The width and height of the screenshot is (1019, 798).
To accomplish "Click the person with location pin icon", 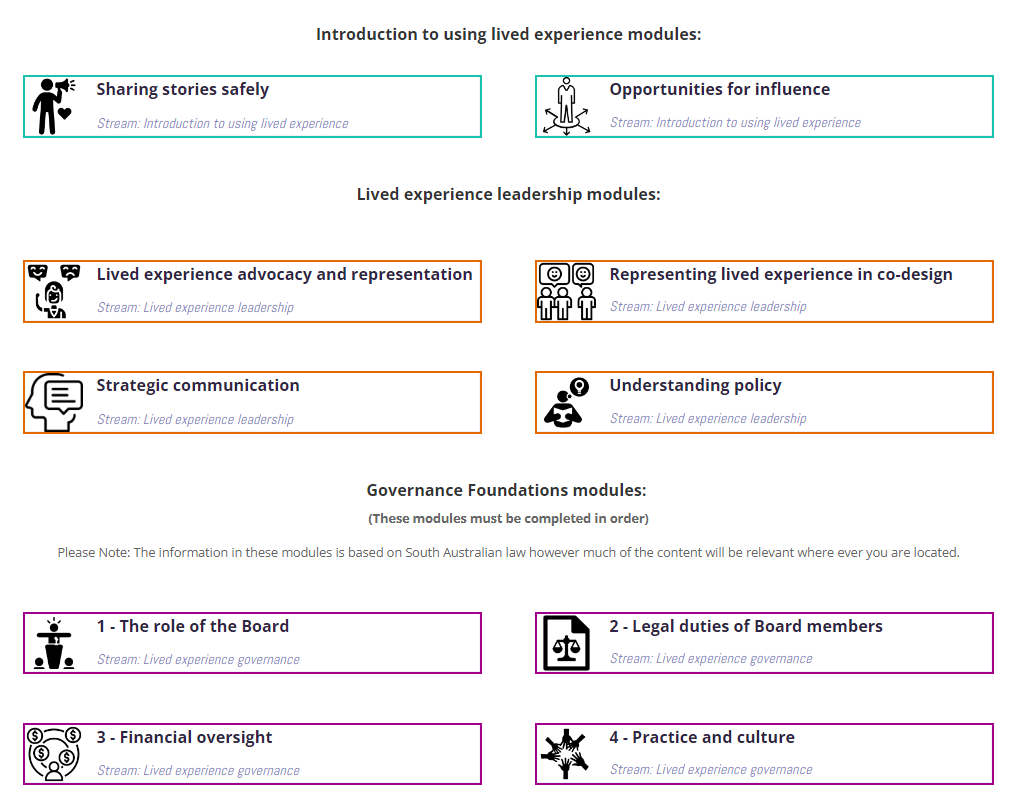I will [566, 402].
